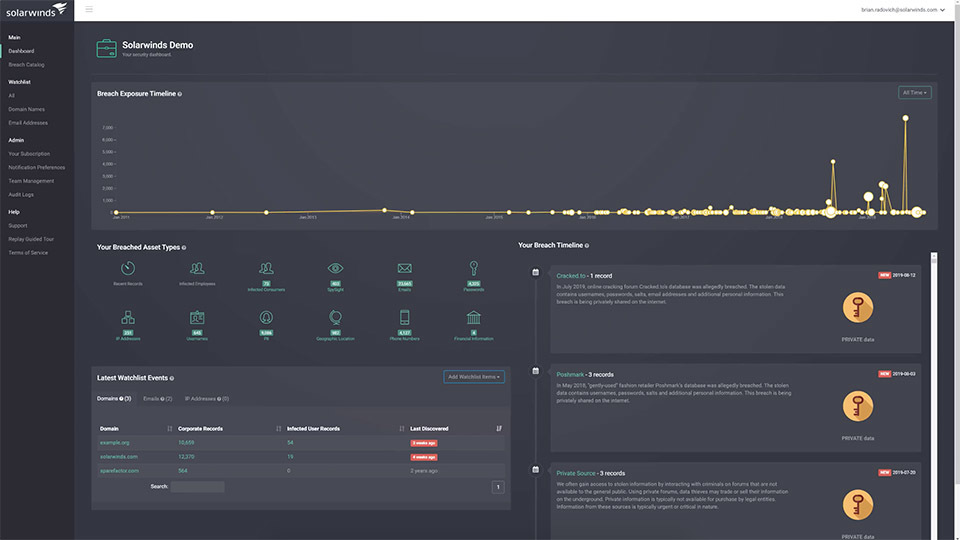Open the IP Addresses network icon

tap(127, 317)
